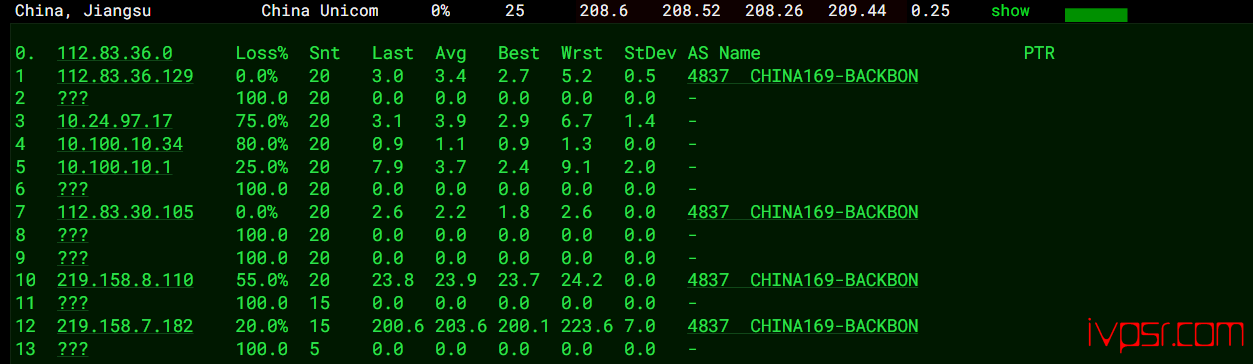Open IP link 10.100.10.34
The height and width of the screenshot is (364, 1253).
click(x=120, y=144)
